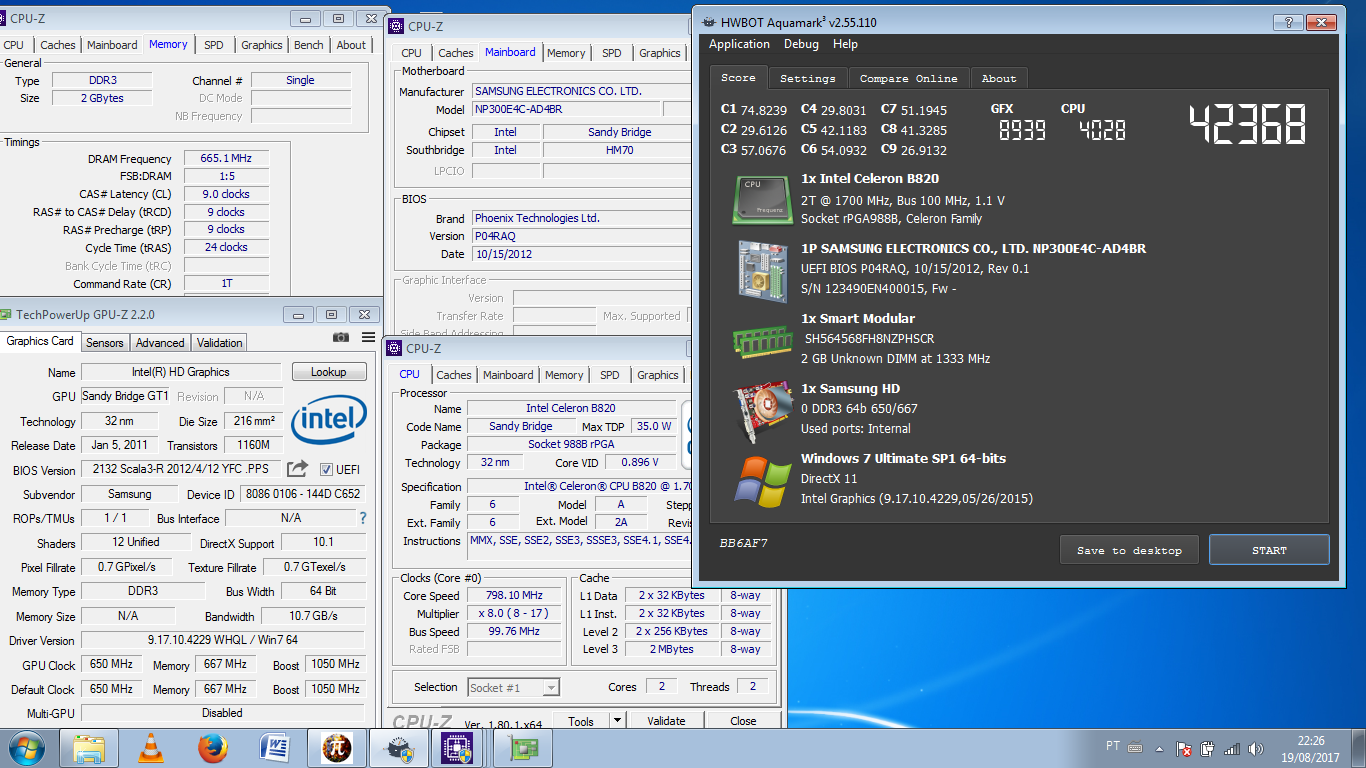Screen dimensions: 1366x768
Task: Click the Core Speed value 798.10 MHz
Action: pos(515,595)
